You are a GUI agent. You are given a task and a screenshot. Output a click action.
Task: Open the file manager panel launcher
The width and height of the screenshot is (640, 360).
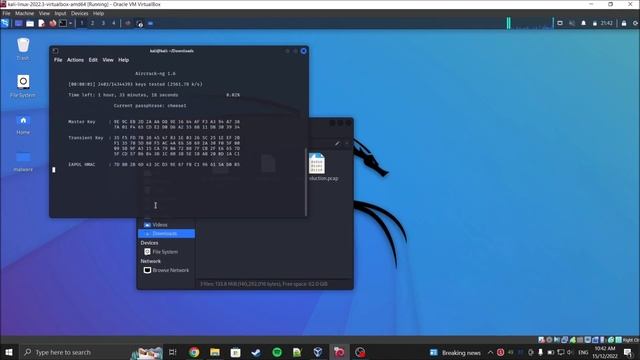coord(30,23)
